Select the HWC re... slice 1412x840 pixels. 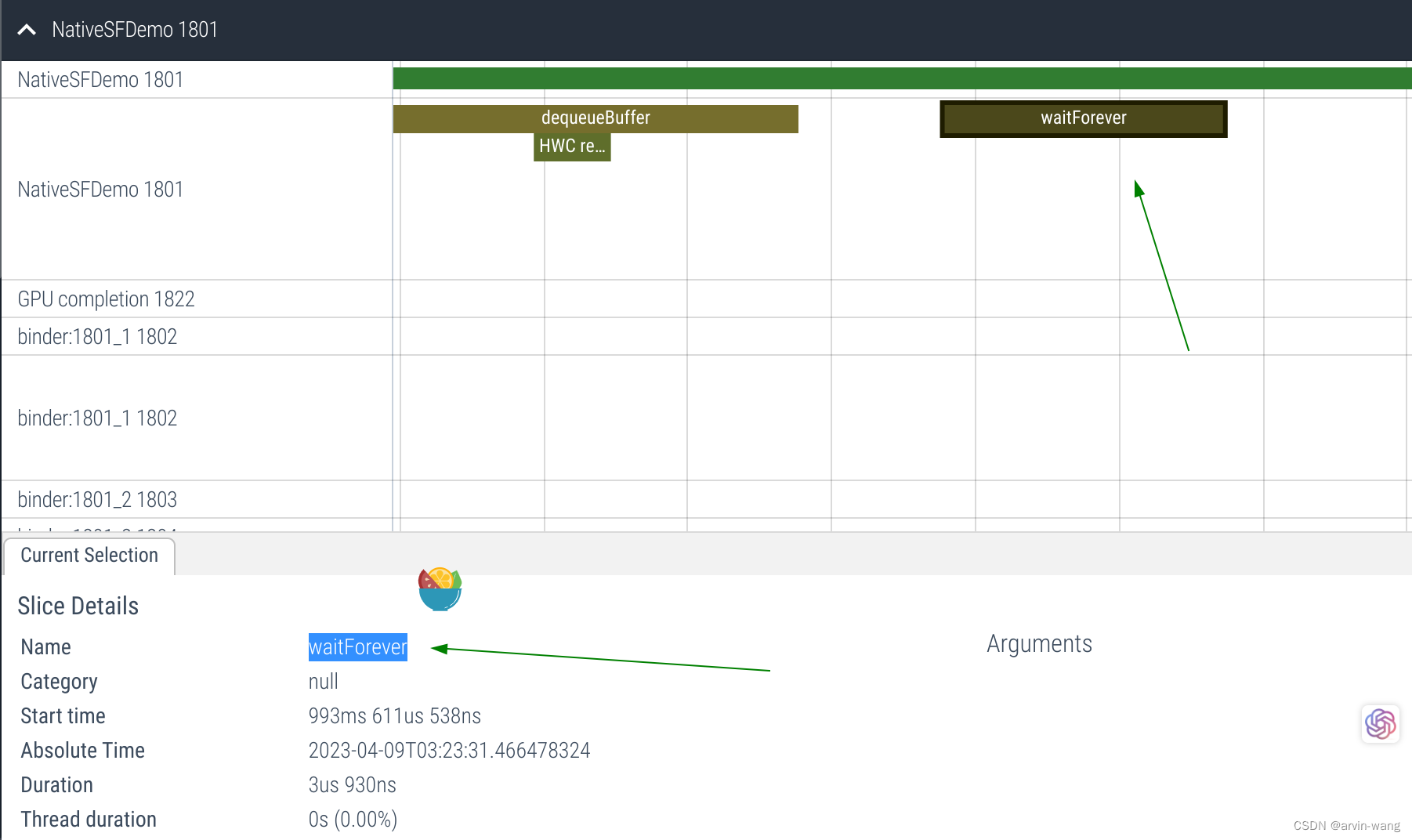click(572, 147)
